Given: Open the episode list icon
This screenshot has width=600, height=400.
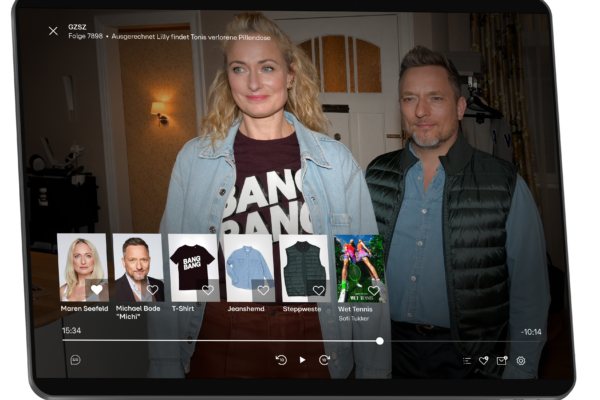Looking at the screenshot, I should click(x=466, y=360).
